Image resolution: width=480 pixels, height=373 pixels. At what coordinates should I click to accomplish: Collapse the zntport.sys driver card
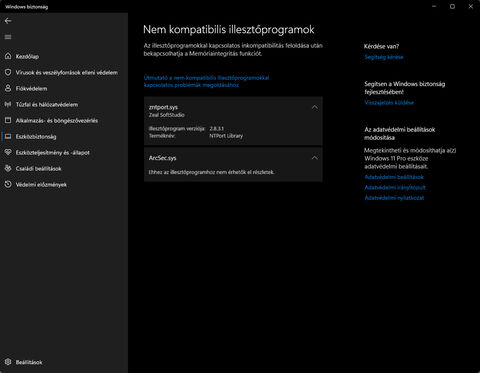click(x=314, y=107)
